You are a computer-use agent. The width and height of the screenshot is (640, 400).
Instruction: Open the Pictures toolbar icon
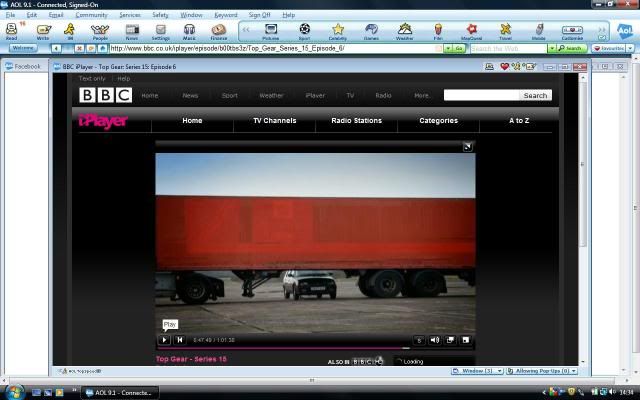pyautogui.click(x=271, y=31)
